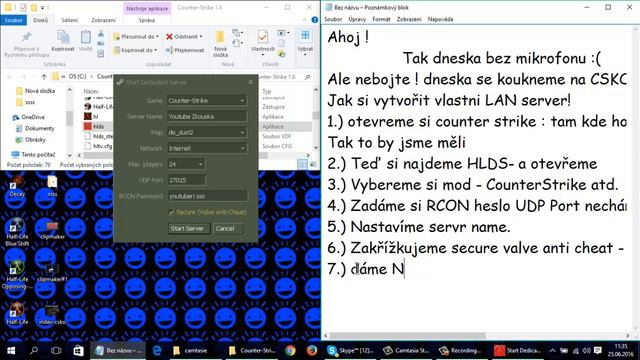Click the Kopírovat (Copy) icon in ribbon
Screen dimensions: 640x360
click(63, 38)
